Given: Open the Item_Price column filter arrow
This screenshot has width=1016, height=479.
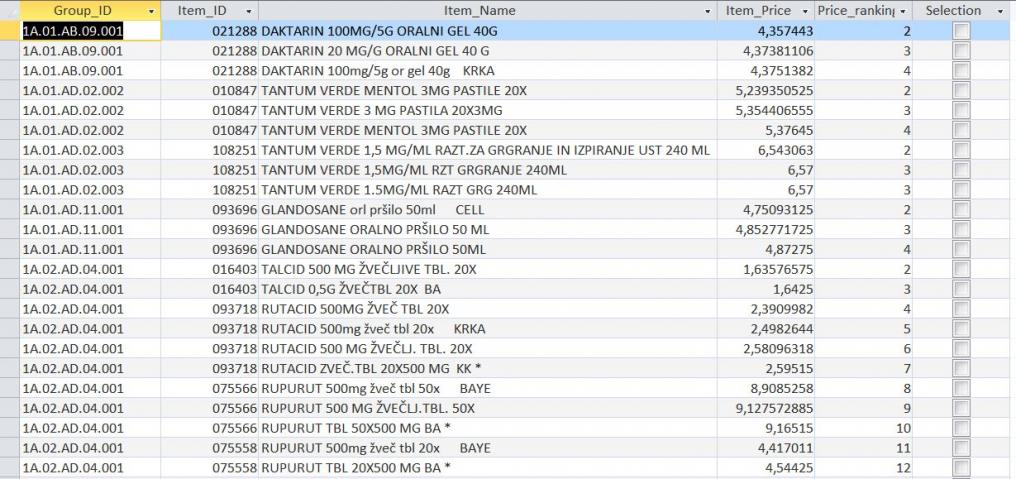Looking at the screenshot, I should click(805, 11).
